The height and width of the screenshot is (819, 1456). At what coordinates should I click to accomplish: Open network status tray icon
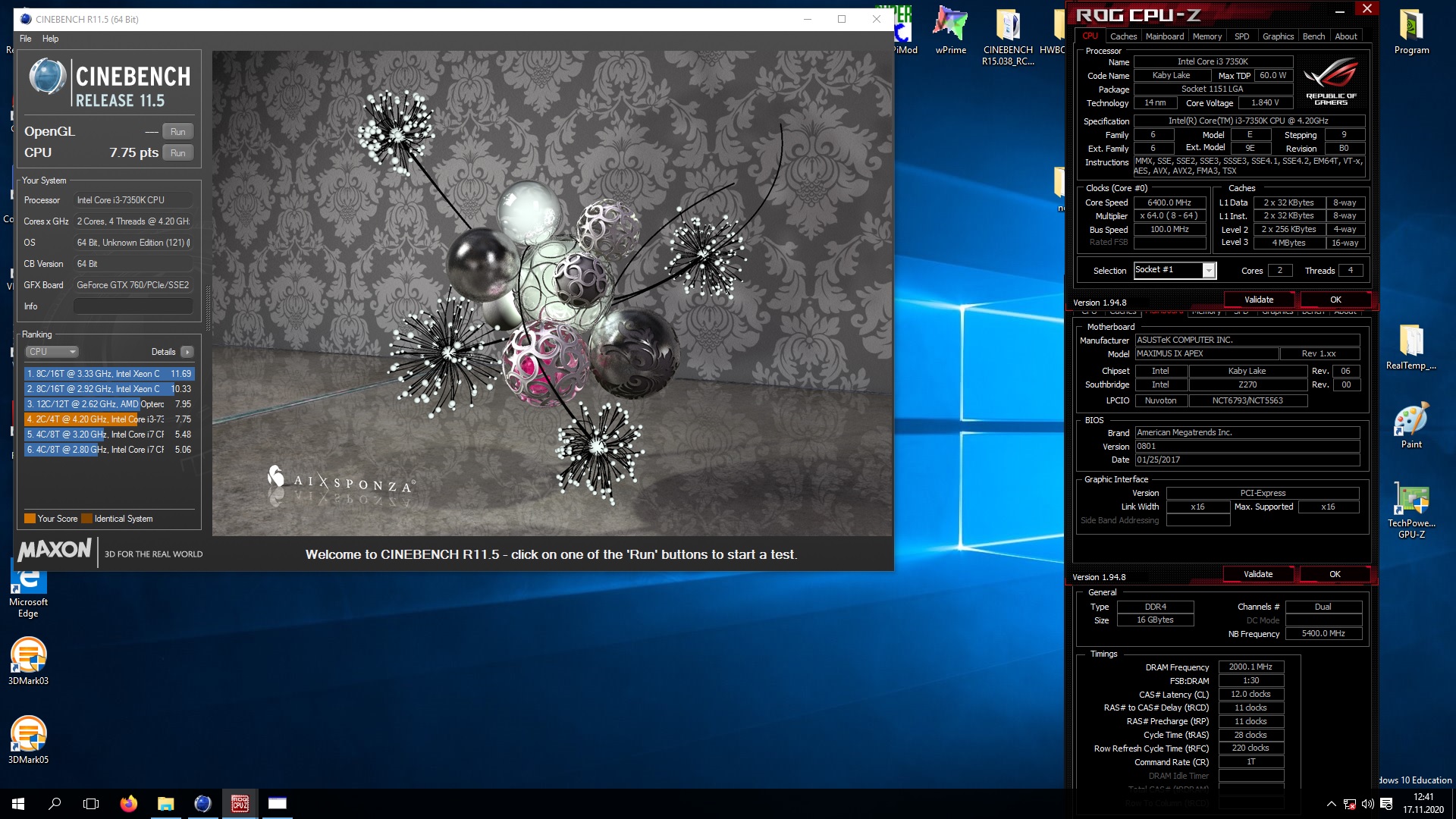tap(1349, 804)
